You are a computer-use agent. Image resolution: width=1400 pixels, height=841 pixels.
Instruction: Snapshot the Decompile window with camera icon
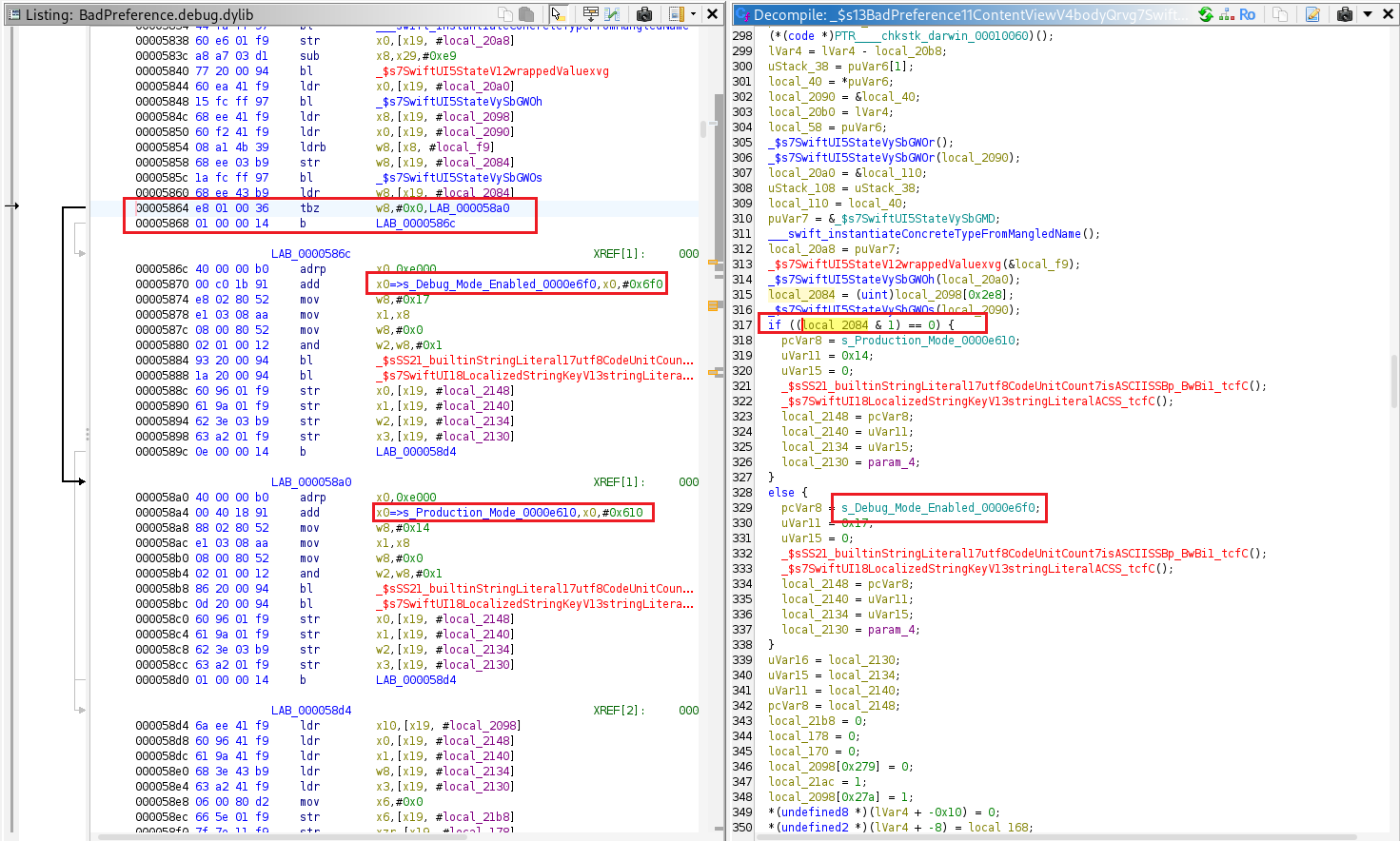(1344, 14)
